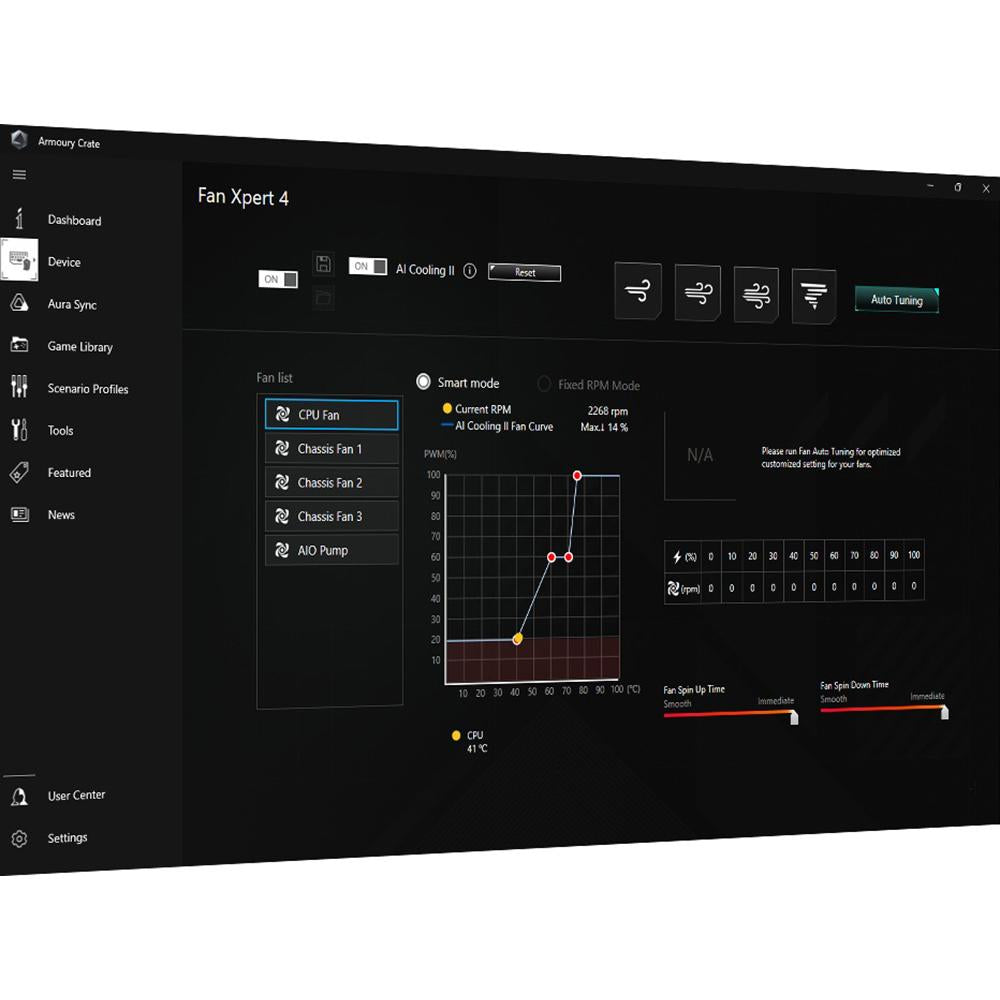1000x1000 pixels.
Task: Select the Standard fan mode preset icon
Action: pyautogui.click(x=697, y=293)
